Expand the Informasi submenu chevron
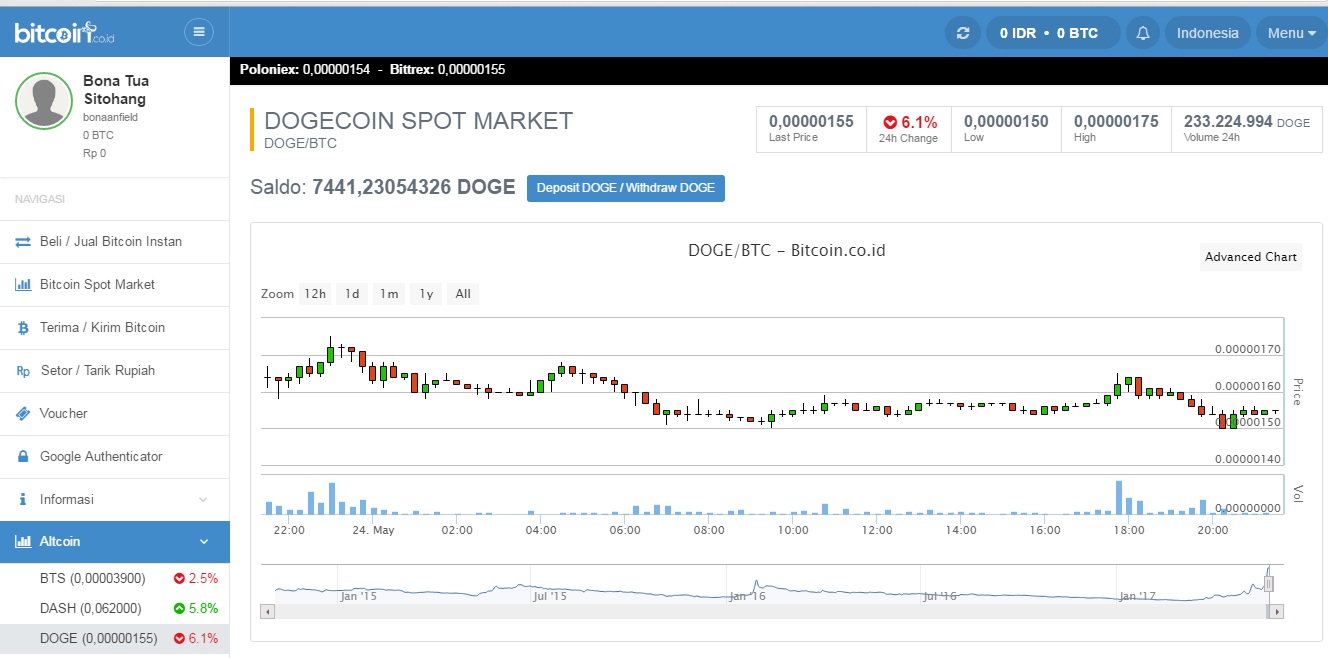 pos(203,499)
